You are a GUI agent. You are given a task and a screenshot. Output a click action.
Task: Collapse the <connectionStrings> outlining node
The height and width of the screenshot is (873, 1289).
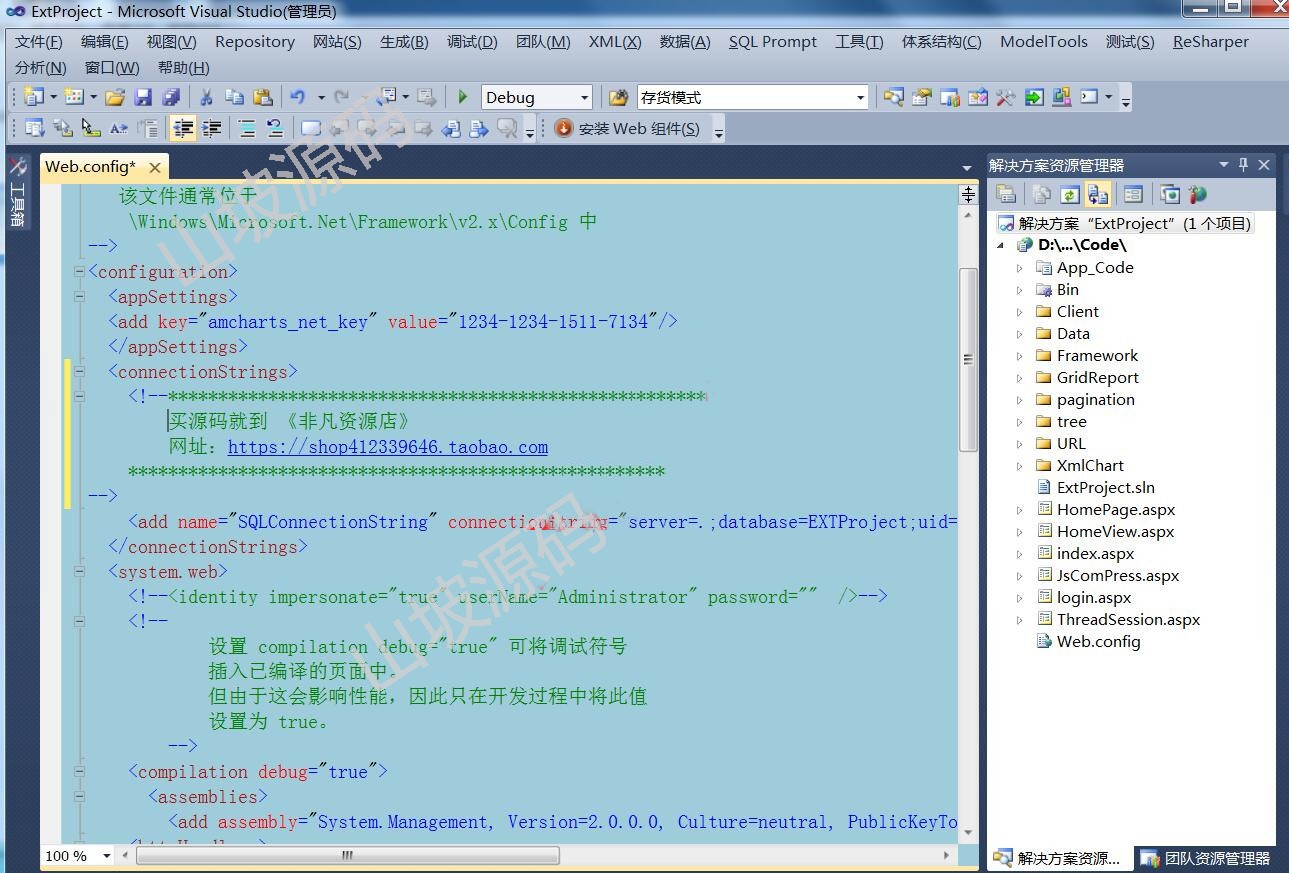pyautogui.click(x=80, y=372)
